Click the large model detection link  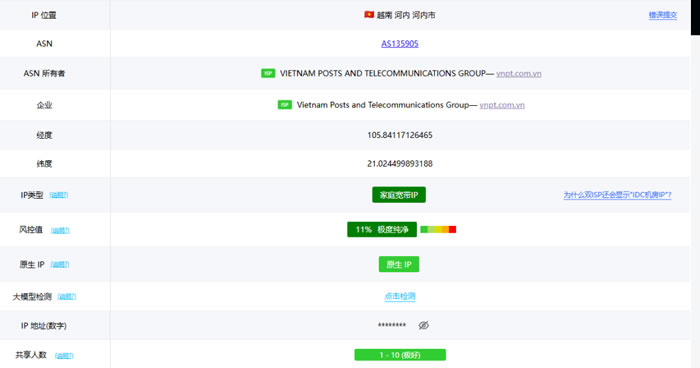[x=400, y=296]
